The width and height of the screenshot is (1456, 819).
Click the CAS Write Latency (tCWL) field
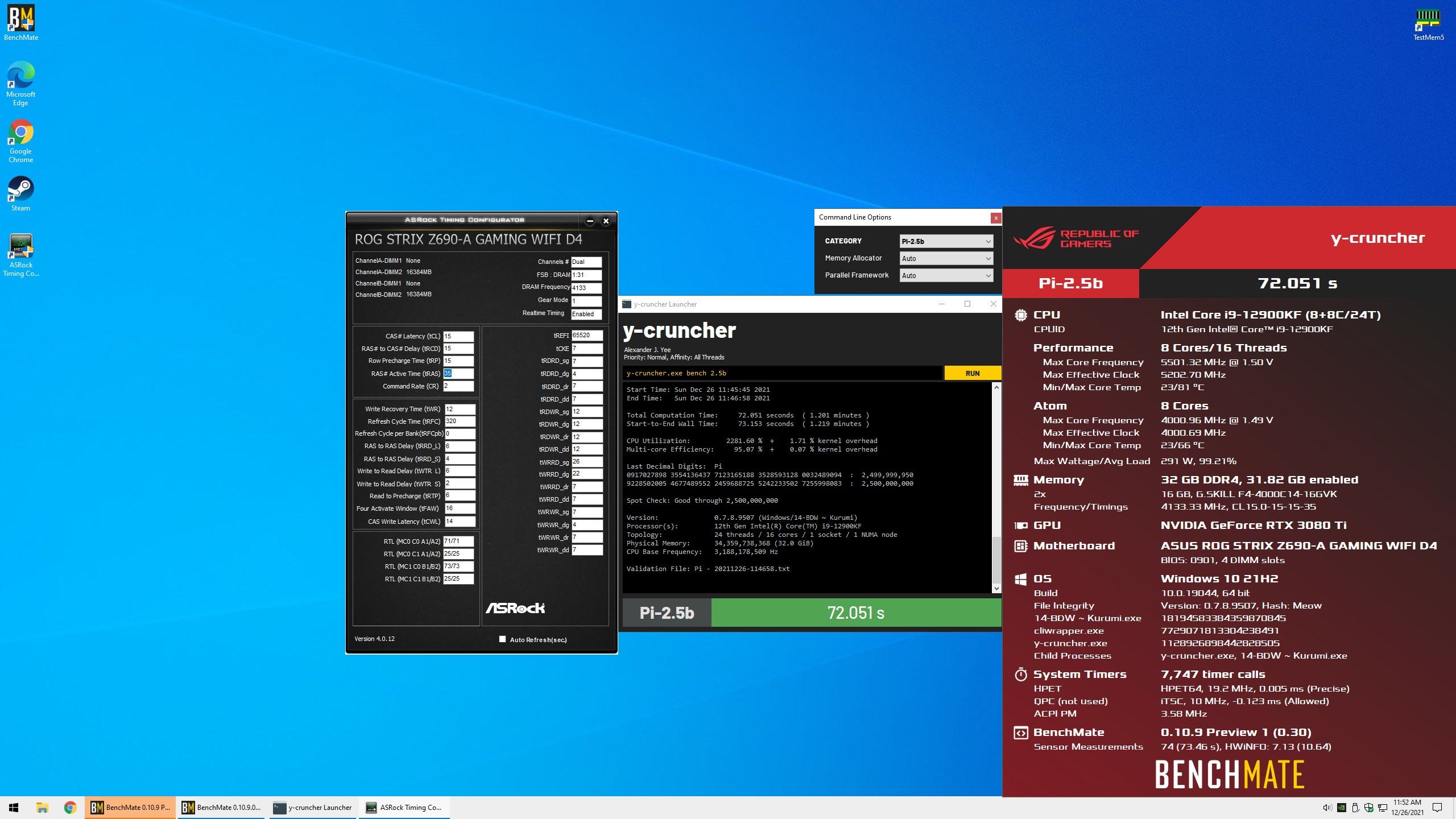click(460, 521)
